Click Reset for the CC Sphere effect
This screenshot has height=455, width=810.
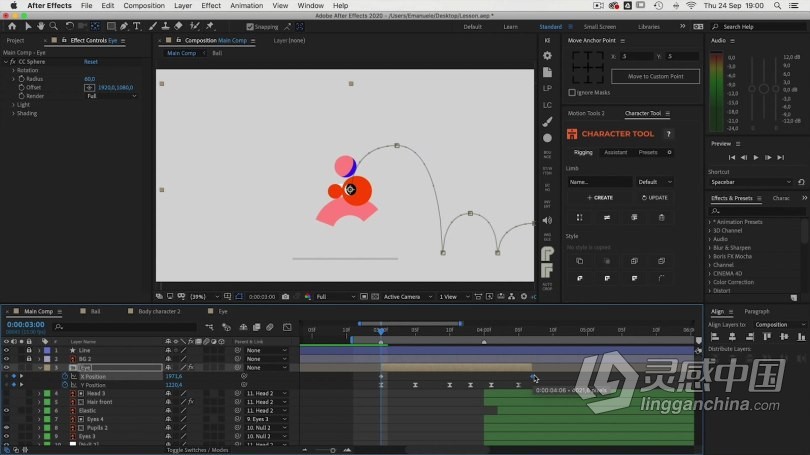click(x=90, y=61)
